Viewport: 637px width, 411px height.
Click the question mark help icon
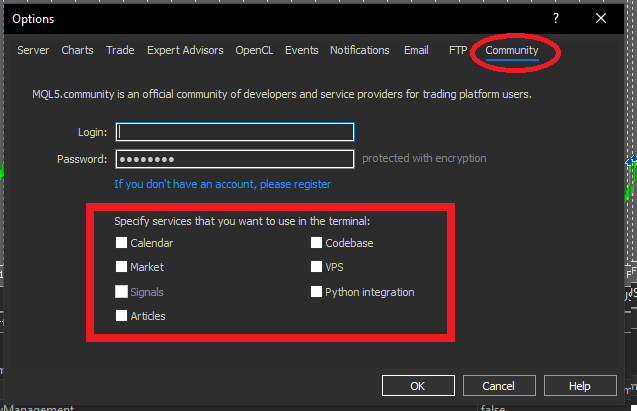(x=556, y=18)
